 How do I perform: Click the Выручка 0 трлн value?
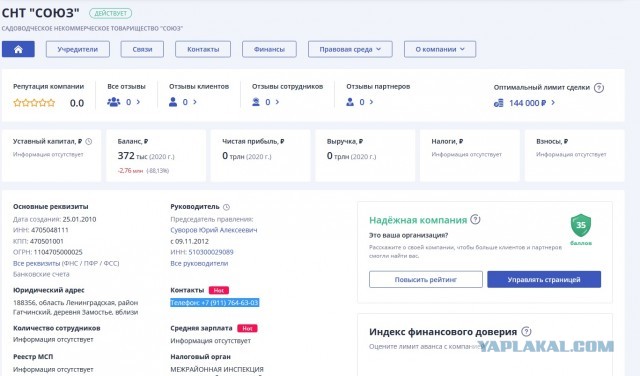coord(338,156)
